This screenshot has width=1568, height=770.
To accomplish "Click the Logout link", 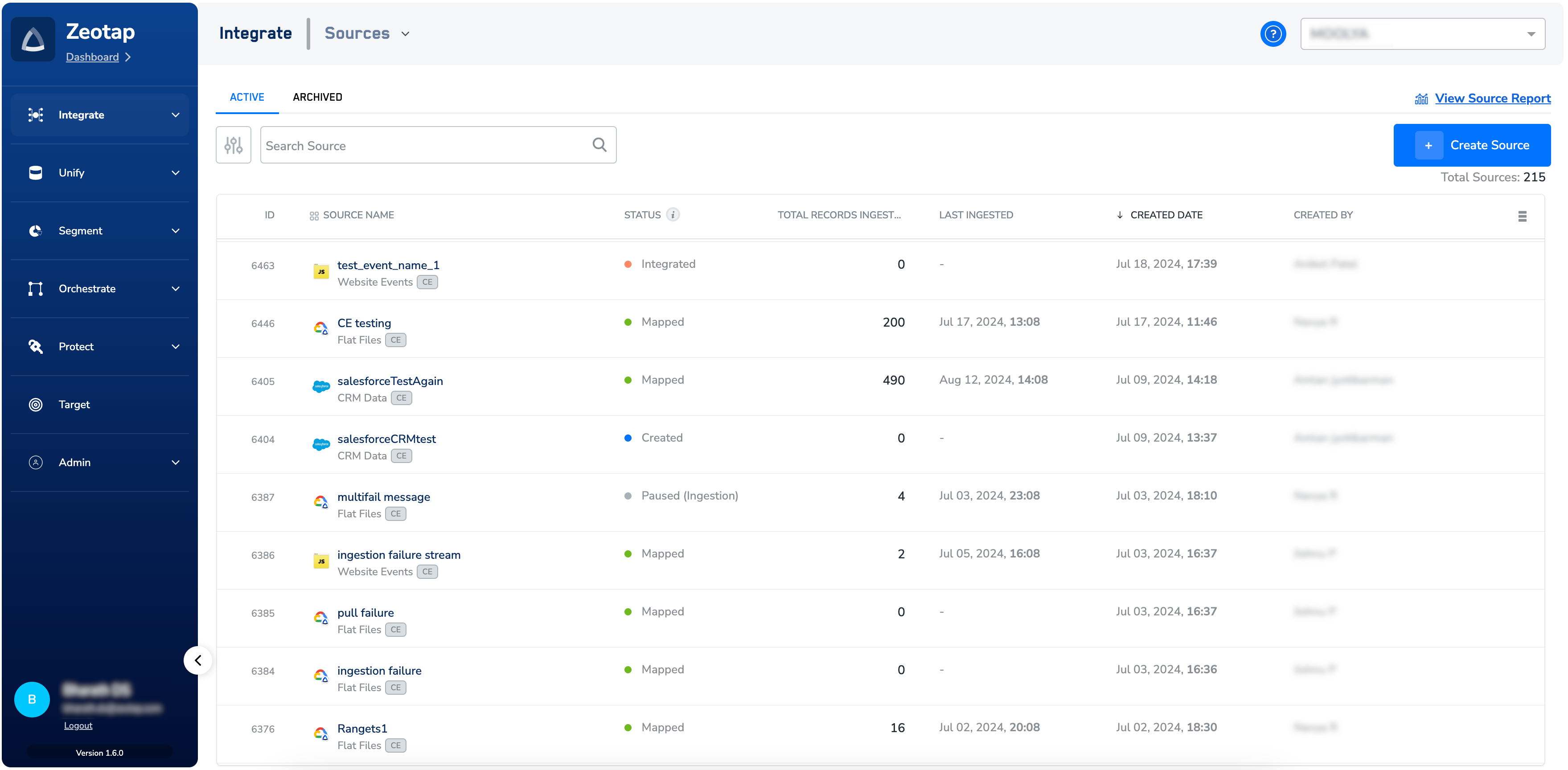I will [78, 725].
